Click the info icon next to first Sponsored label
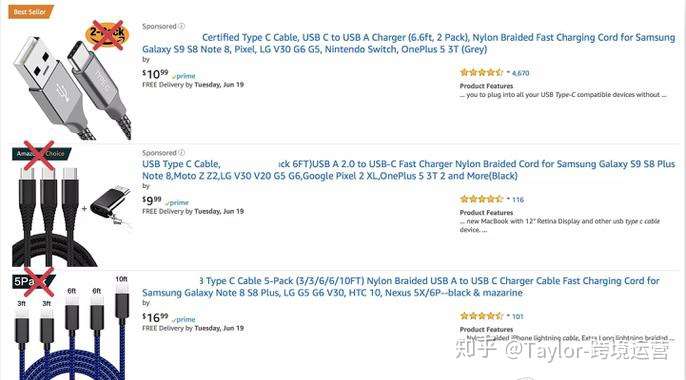This screenshot has height=380, width=686. (x=182, y=26)
